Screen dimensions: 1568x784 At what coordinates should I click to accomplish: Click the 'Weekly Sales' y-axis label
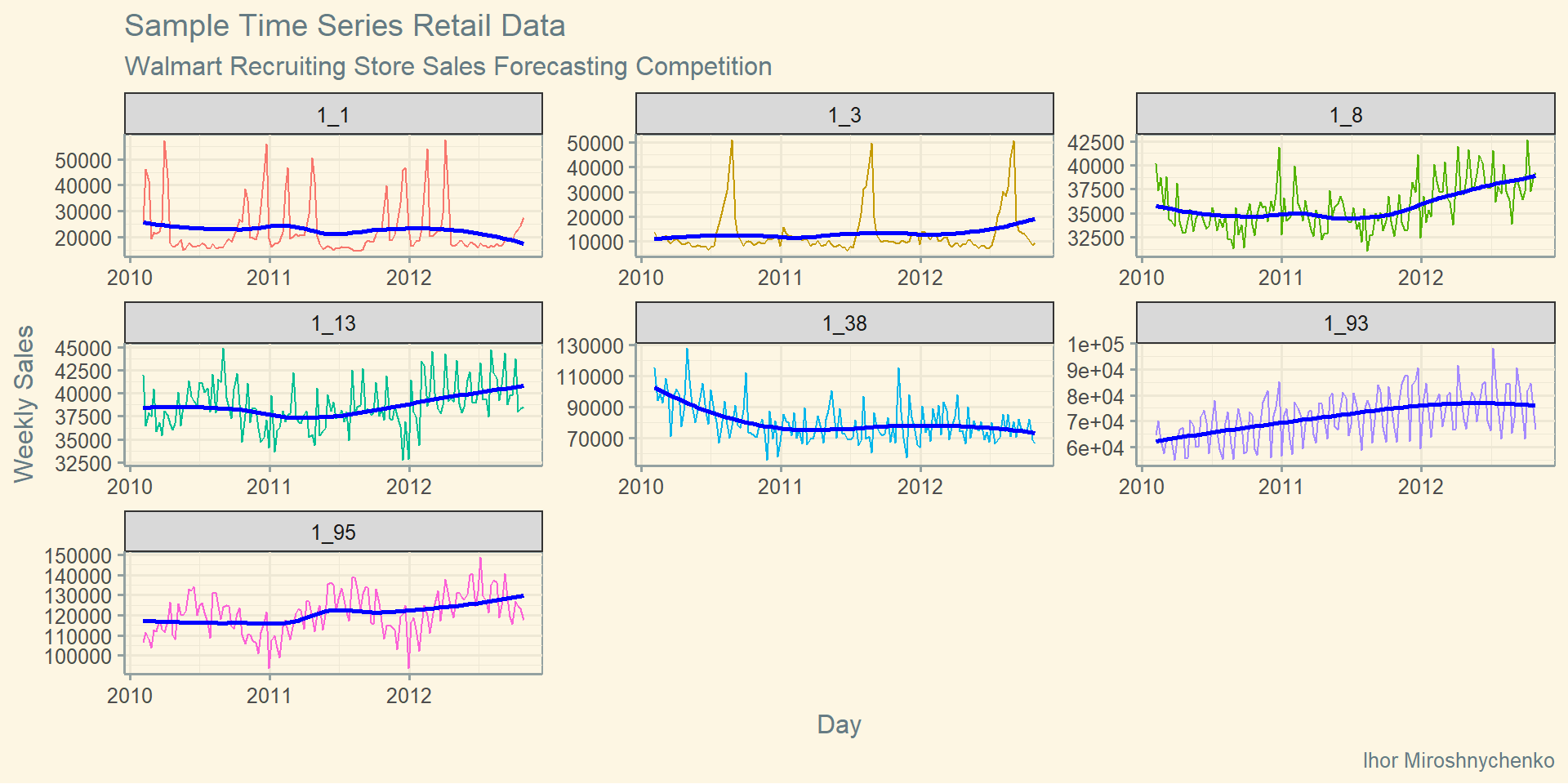coord(24,404)
